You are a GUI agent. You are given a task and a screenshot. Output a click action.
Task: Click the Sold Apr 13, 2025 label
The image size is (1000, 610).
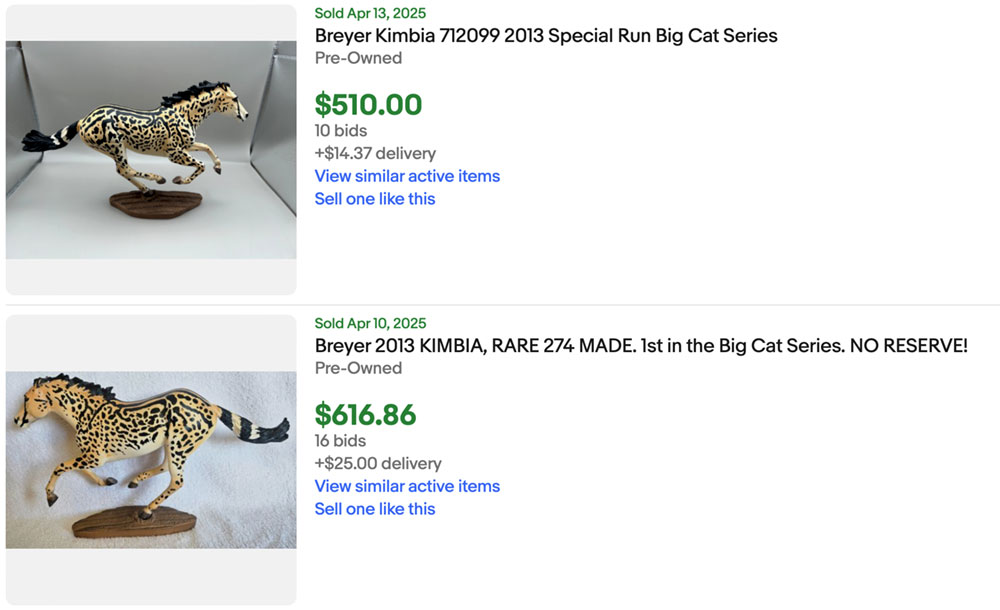tap(370, 13)
